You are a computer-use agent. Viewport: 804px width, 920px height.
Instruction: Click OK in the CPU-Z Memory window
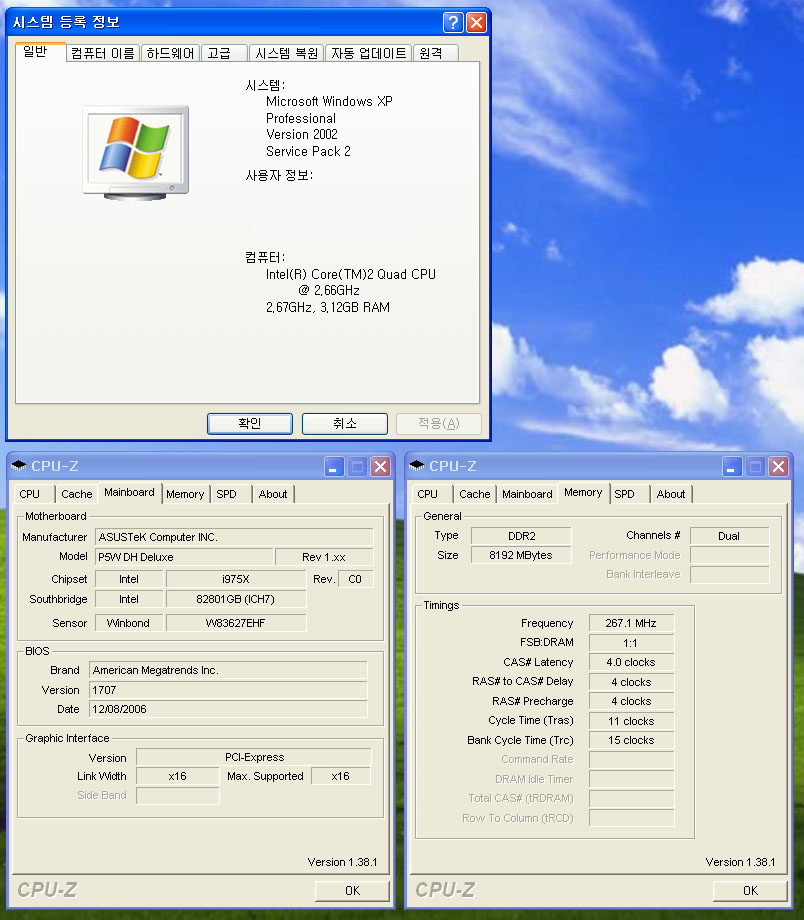(750, 891)
